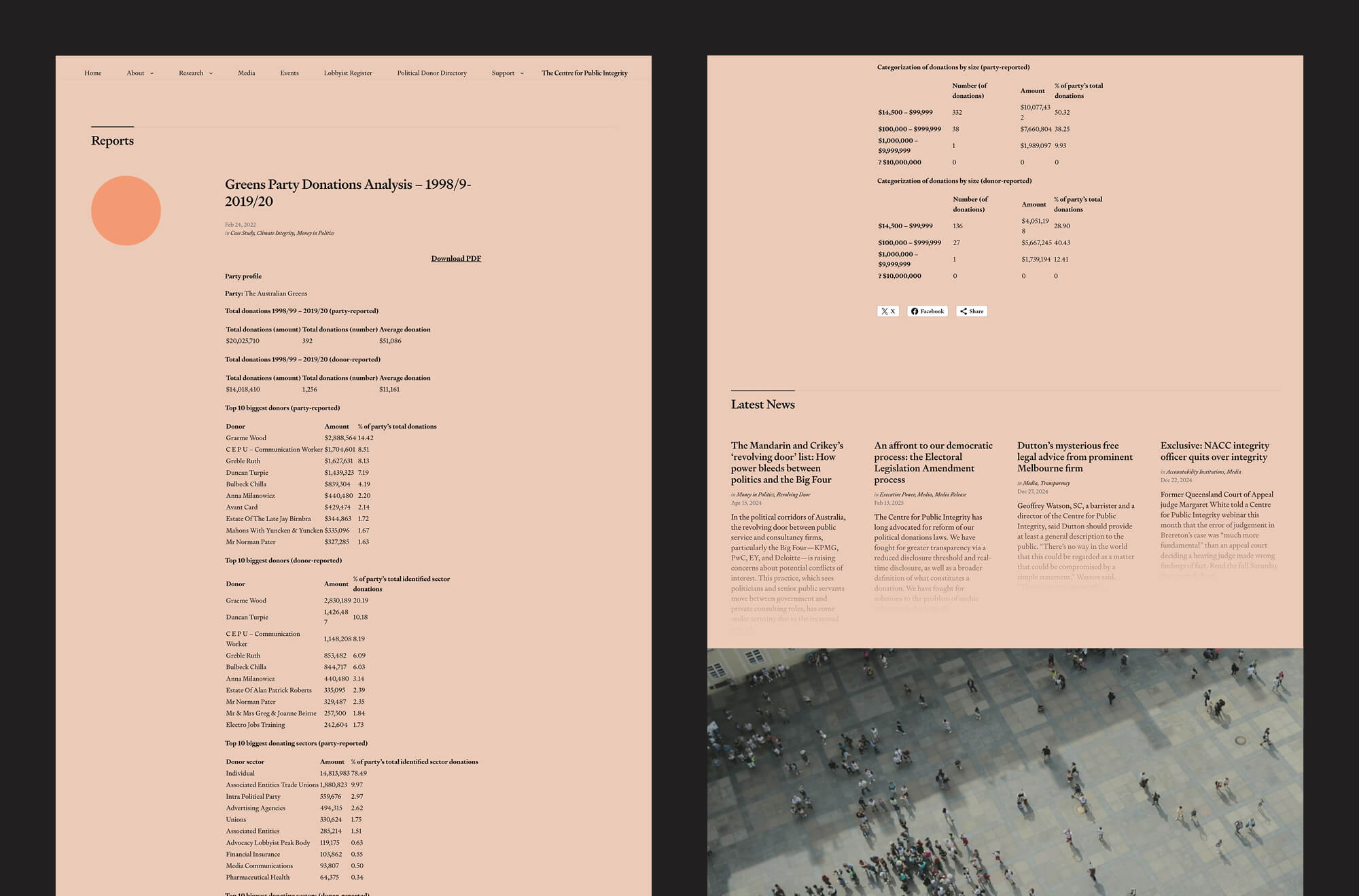Click The Centre for Public Integrity logo text
This screenshot has height=896, width=1359.
click(x=584, y=73)
